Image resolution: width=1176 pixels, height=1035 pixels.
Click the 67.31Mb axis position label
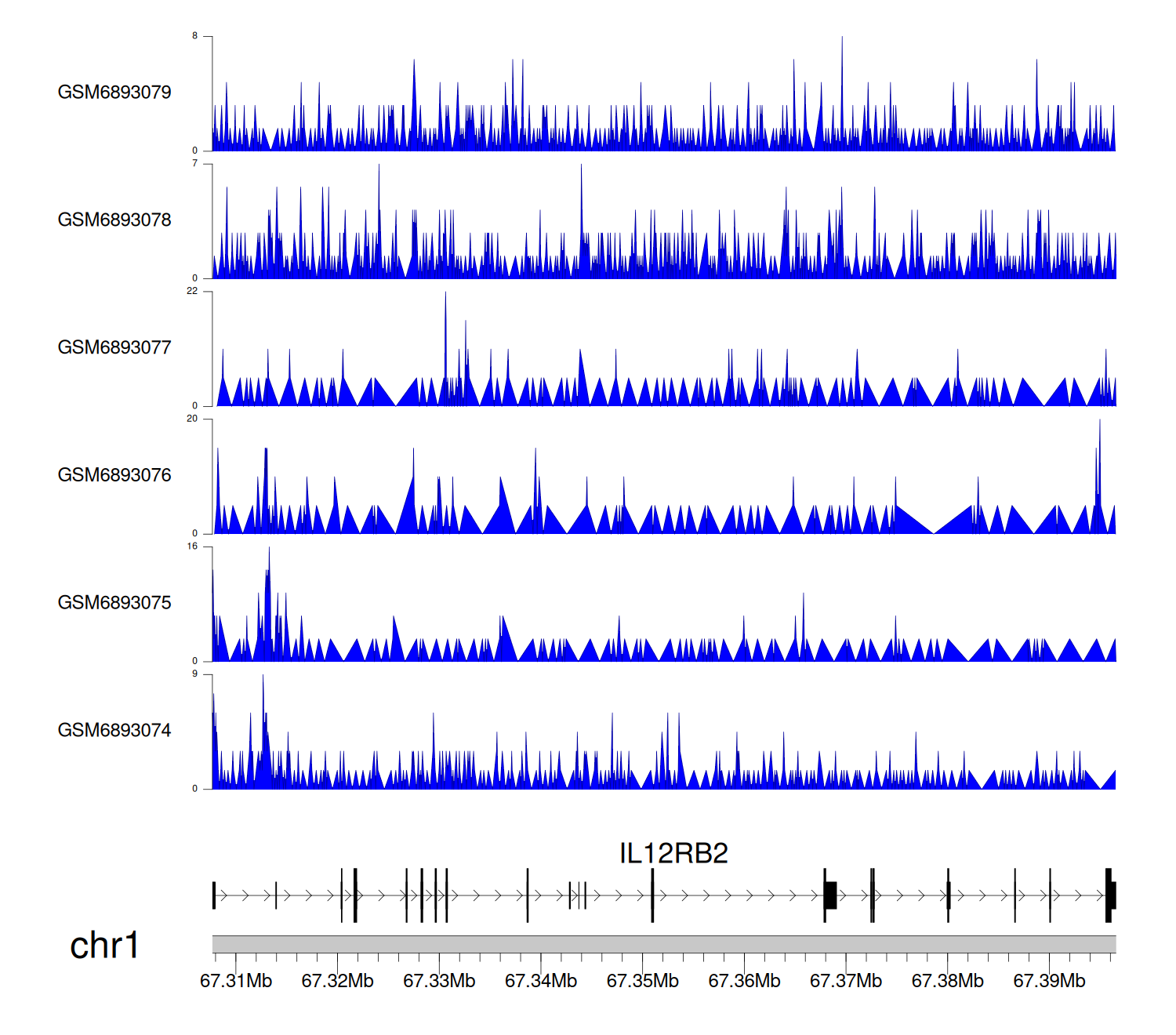[236, 982]
